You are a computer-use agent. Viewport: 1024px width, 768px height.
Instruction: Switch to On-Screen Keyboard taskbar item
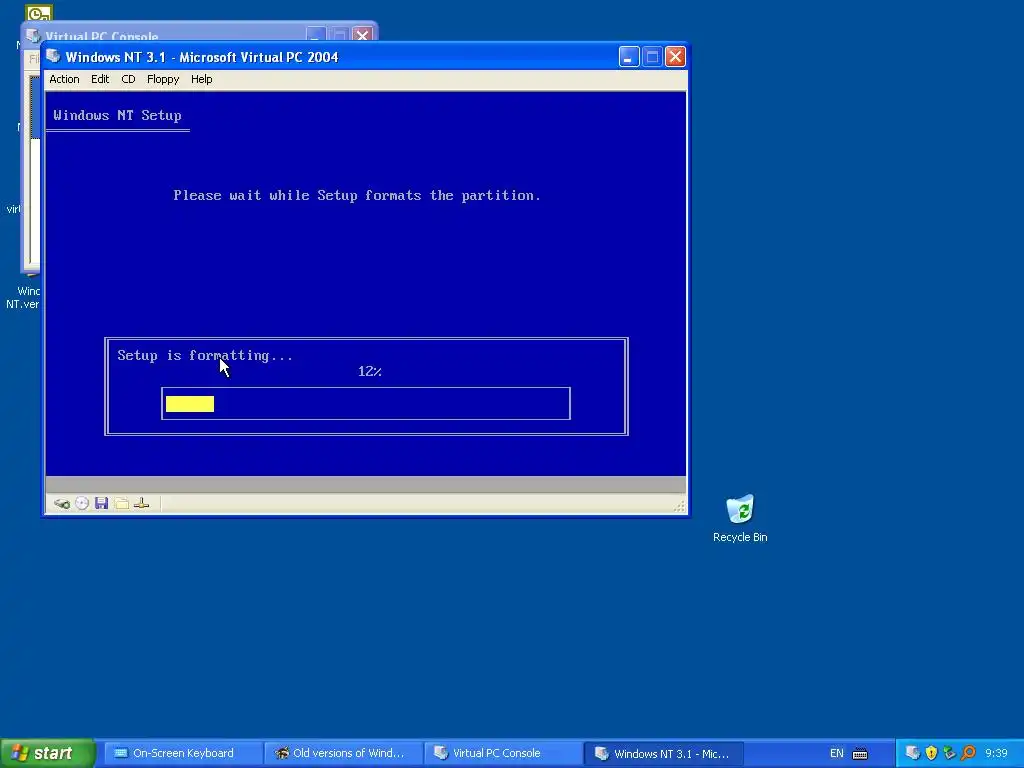[x=183, y=753]
